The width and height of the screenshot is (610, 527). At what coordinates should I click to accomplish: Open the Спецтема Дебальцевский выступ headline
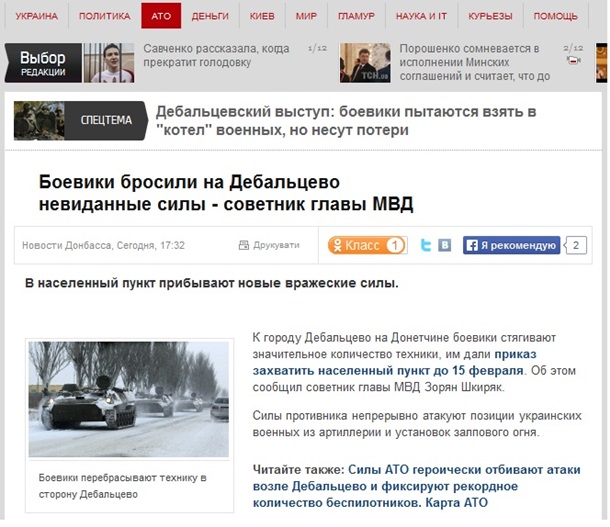346,121
